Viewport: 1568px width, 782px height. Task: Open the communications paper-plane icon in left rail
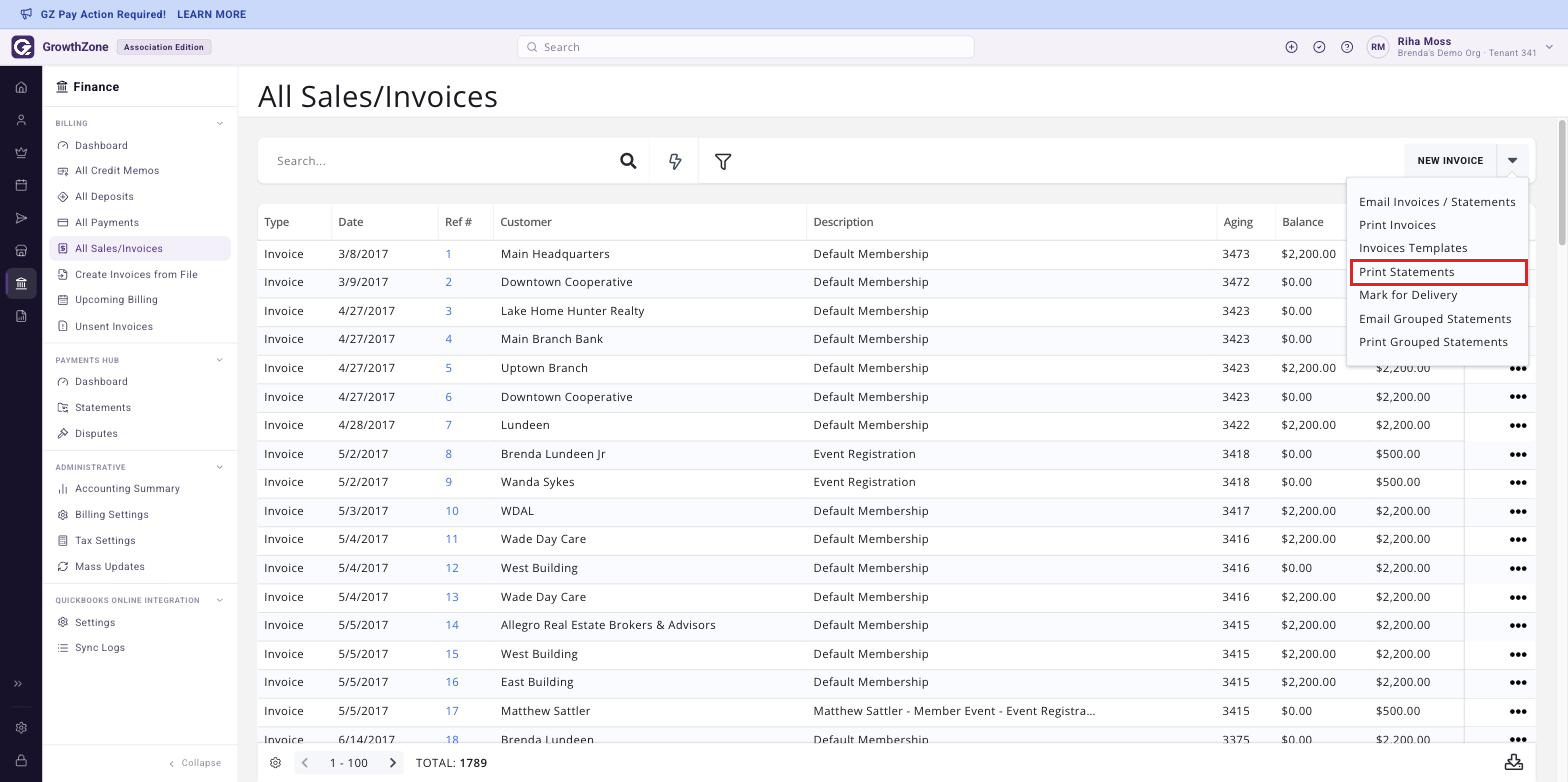21,218
